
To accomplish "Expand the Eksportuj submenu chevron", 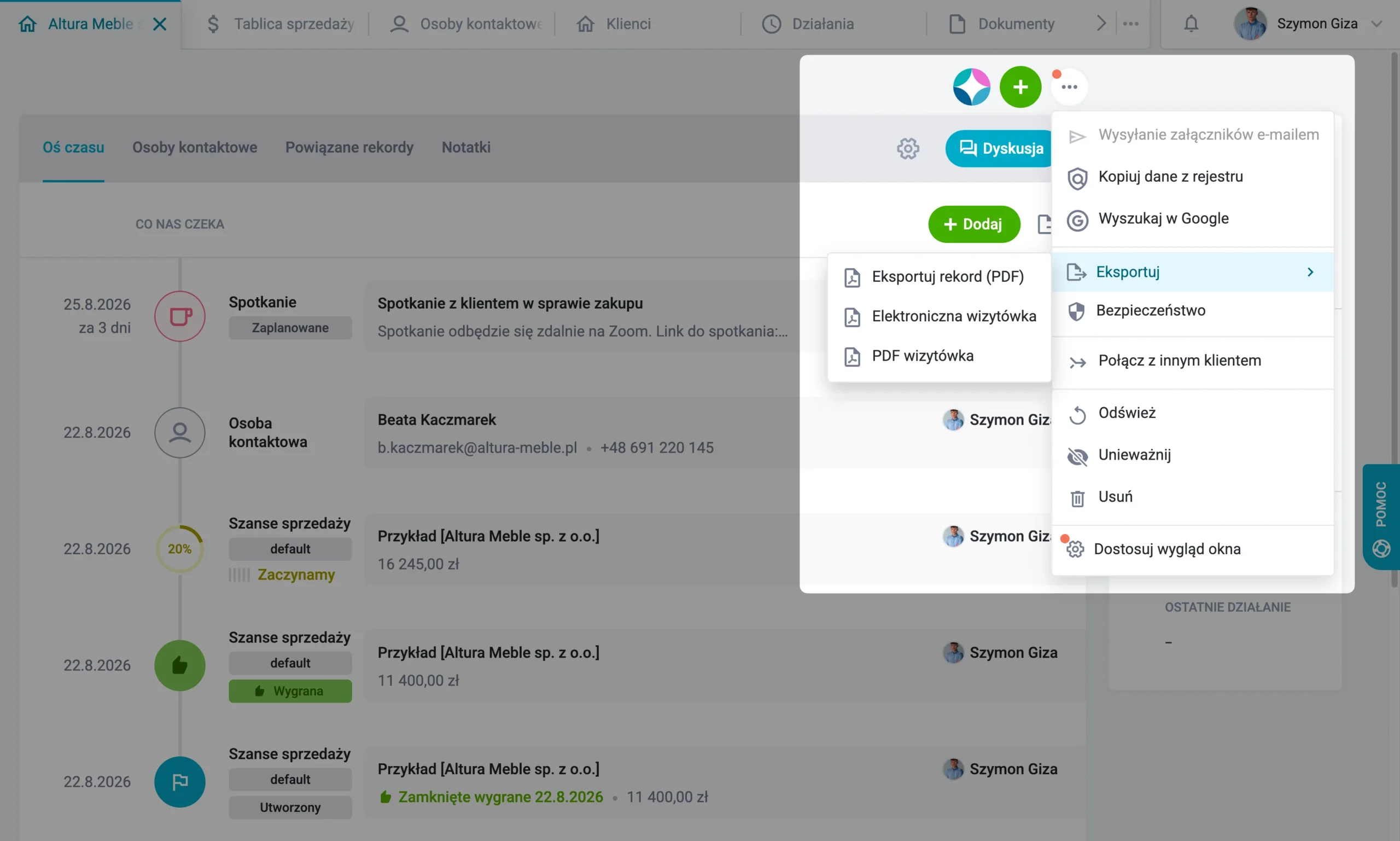I will tap(1310, 272).
